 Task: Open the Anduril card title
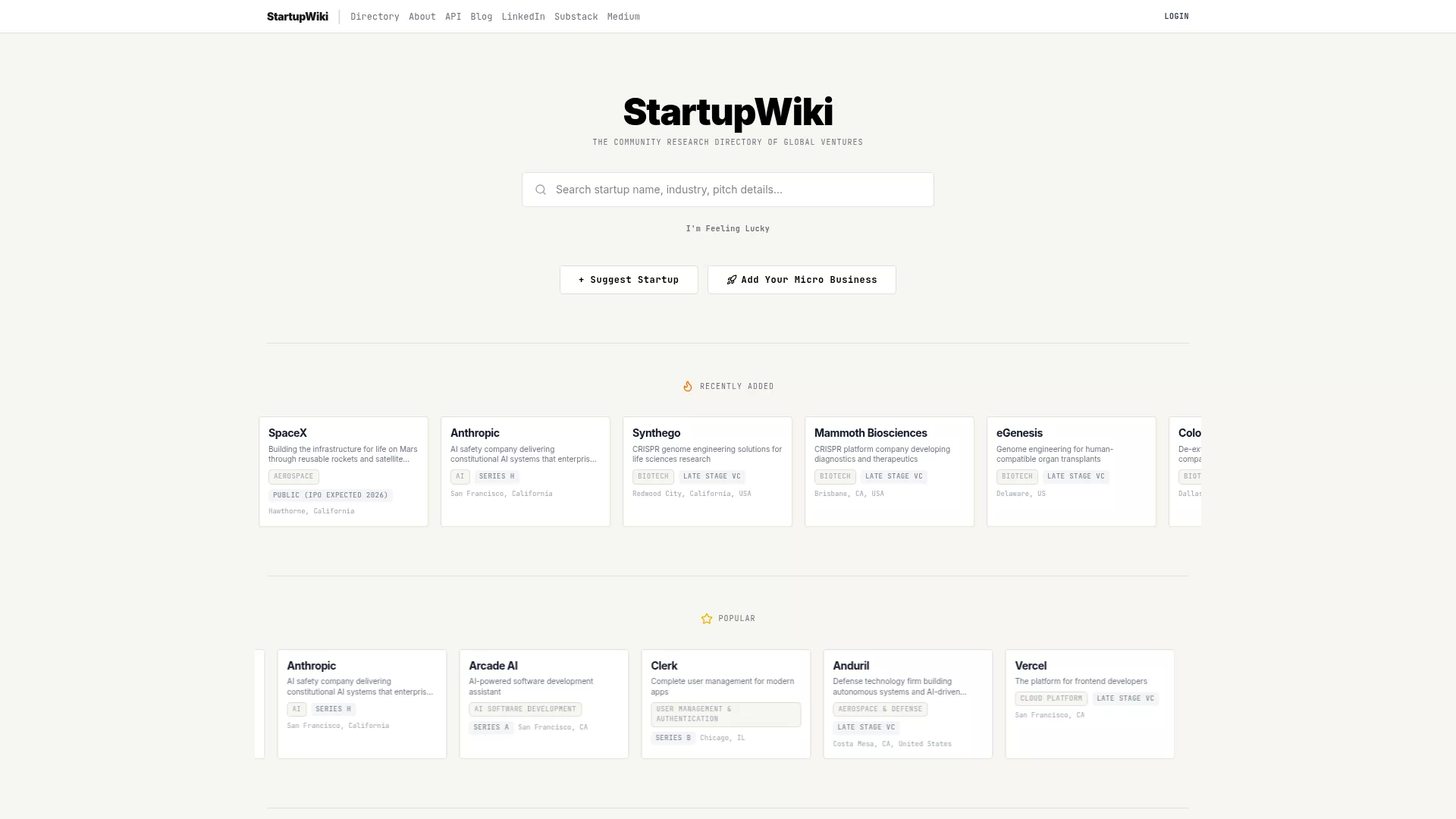(x=851, y=666)
